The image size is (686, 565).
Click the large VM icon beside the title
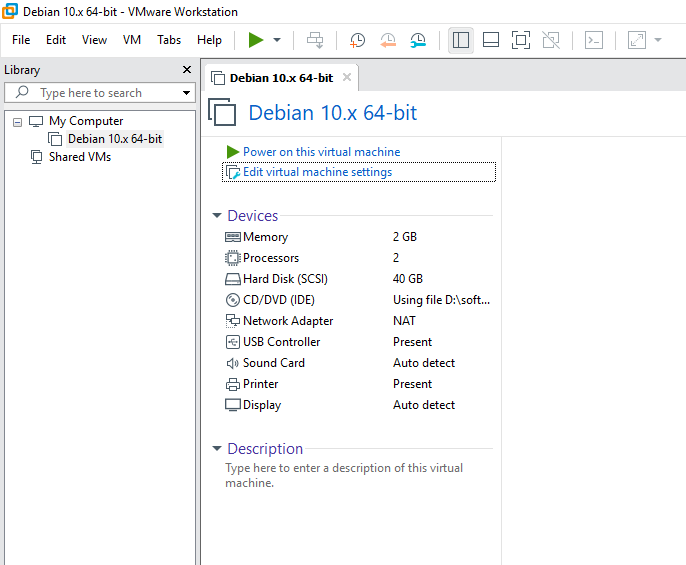point(222,112)
